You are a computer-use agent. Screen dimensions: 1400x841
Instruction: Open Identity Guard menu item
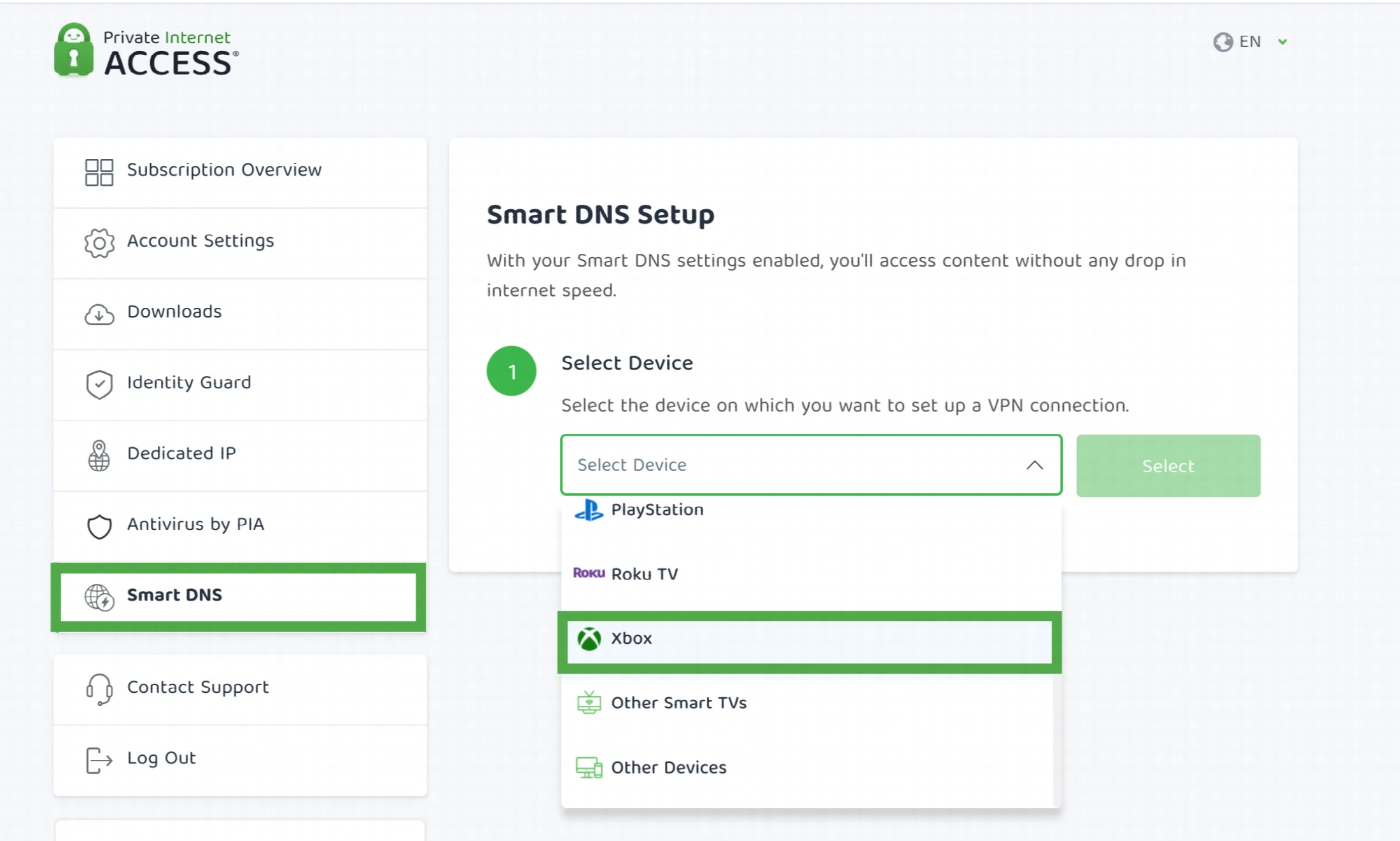coord(240,385)
